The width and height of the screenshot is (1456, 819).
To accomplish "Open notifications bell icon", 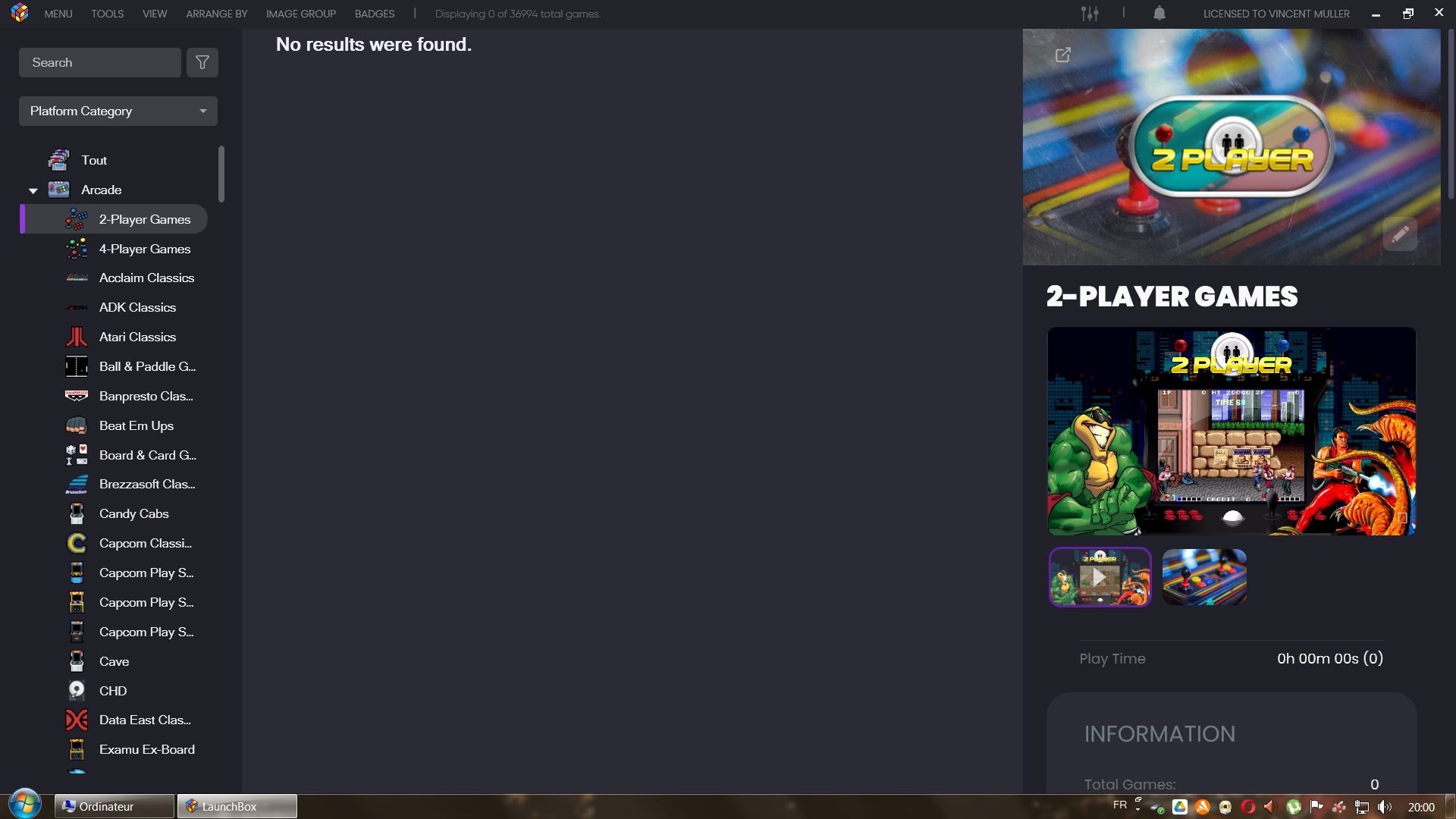I will pos(1159,14).
